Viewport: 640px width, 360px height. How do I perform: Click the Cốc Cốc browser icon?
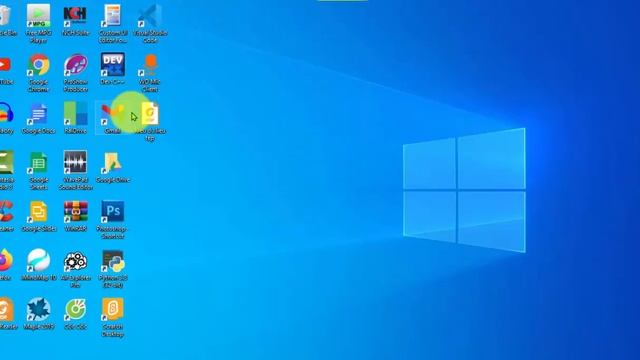[75, 309]
